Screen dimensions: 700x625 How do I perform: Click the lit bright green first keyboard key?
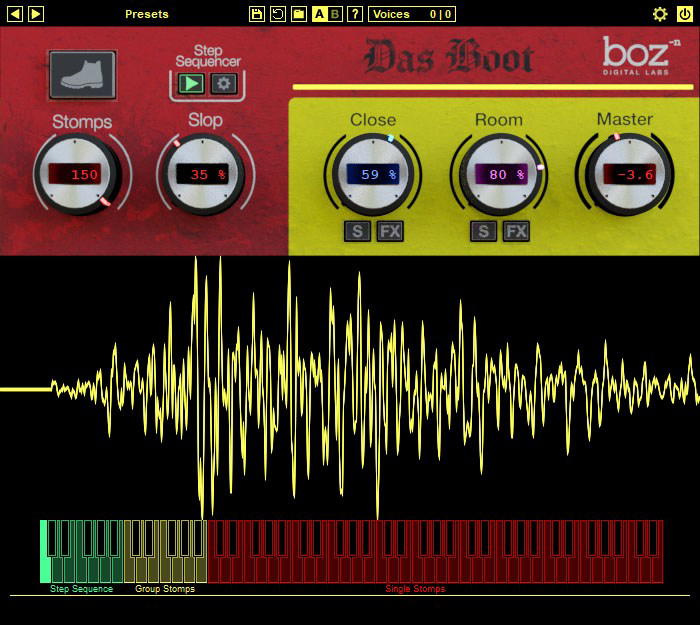pos(44,551)
